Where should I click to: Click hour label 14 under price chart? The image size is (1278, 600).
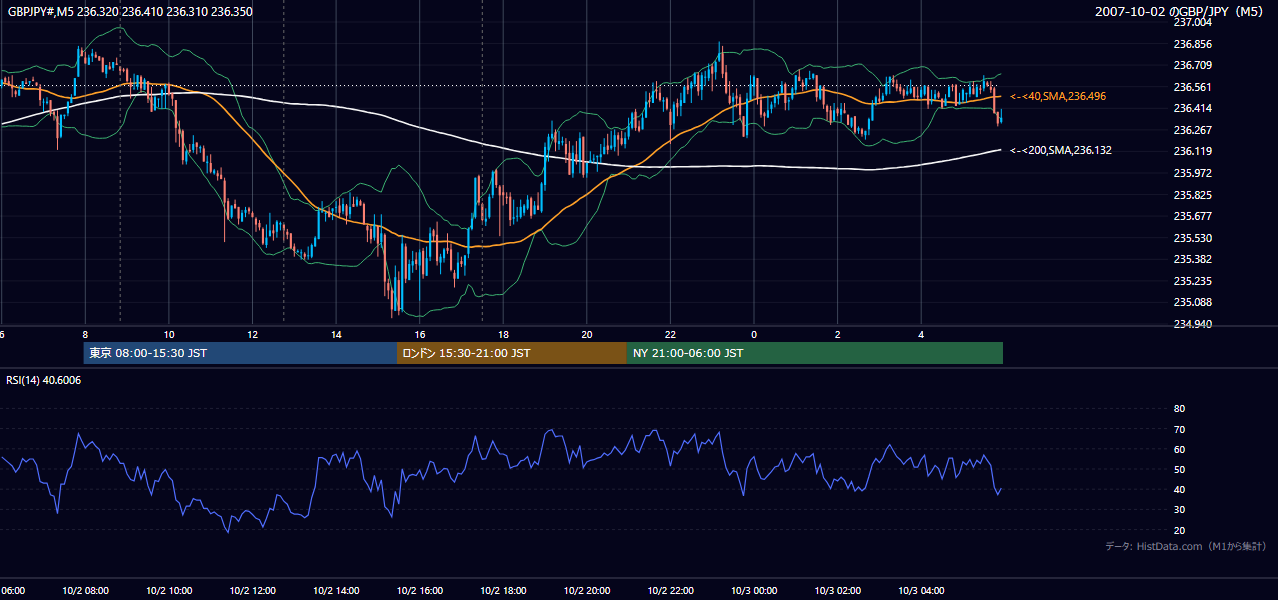(336, 335)
